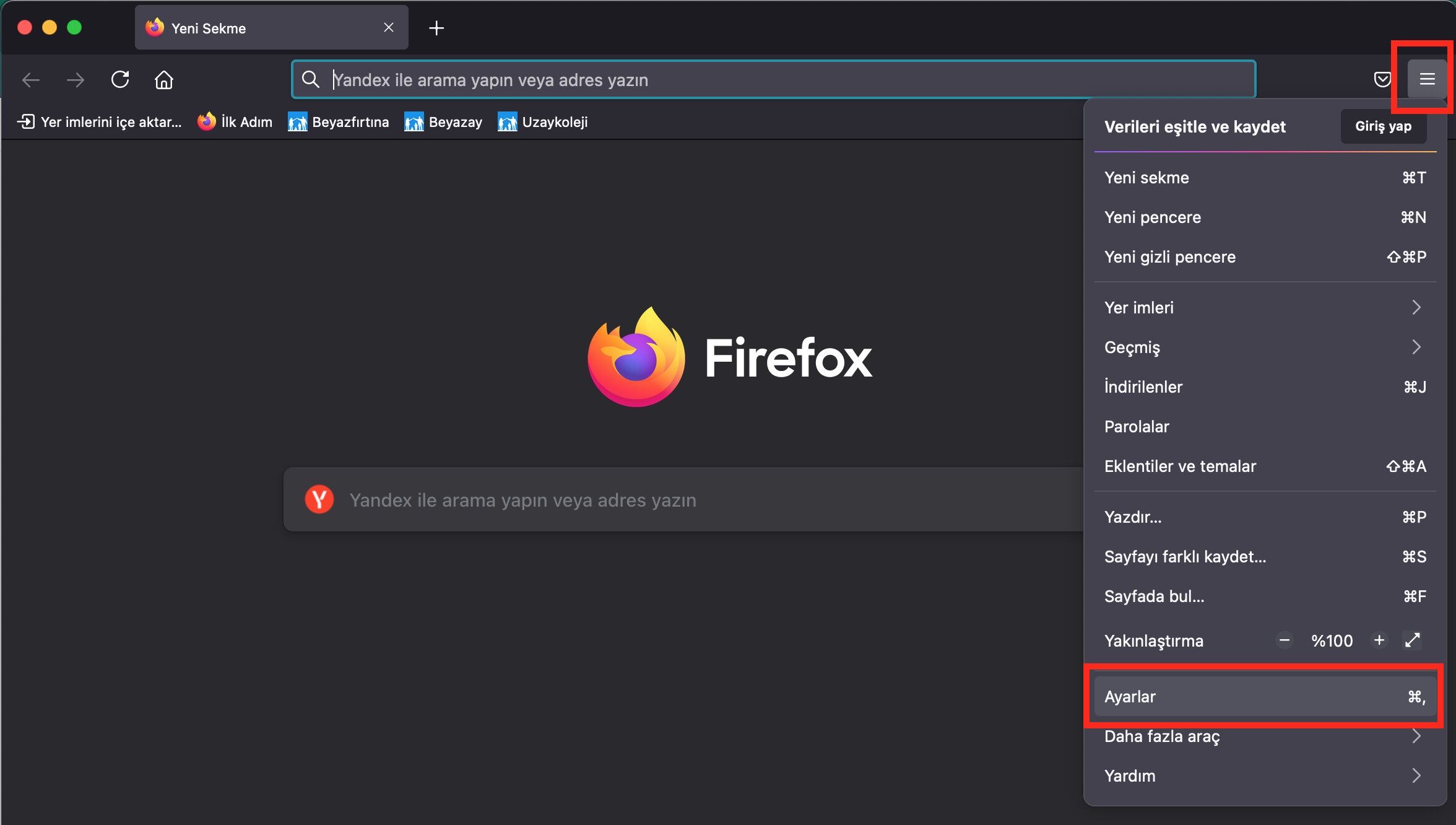Open Eklentiler ve temalar
This screenshot has height=825, width=1456.
coord(1265,466)
